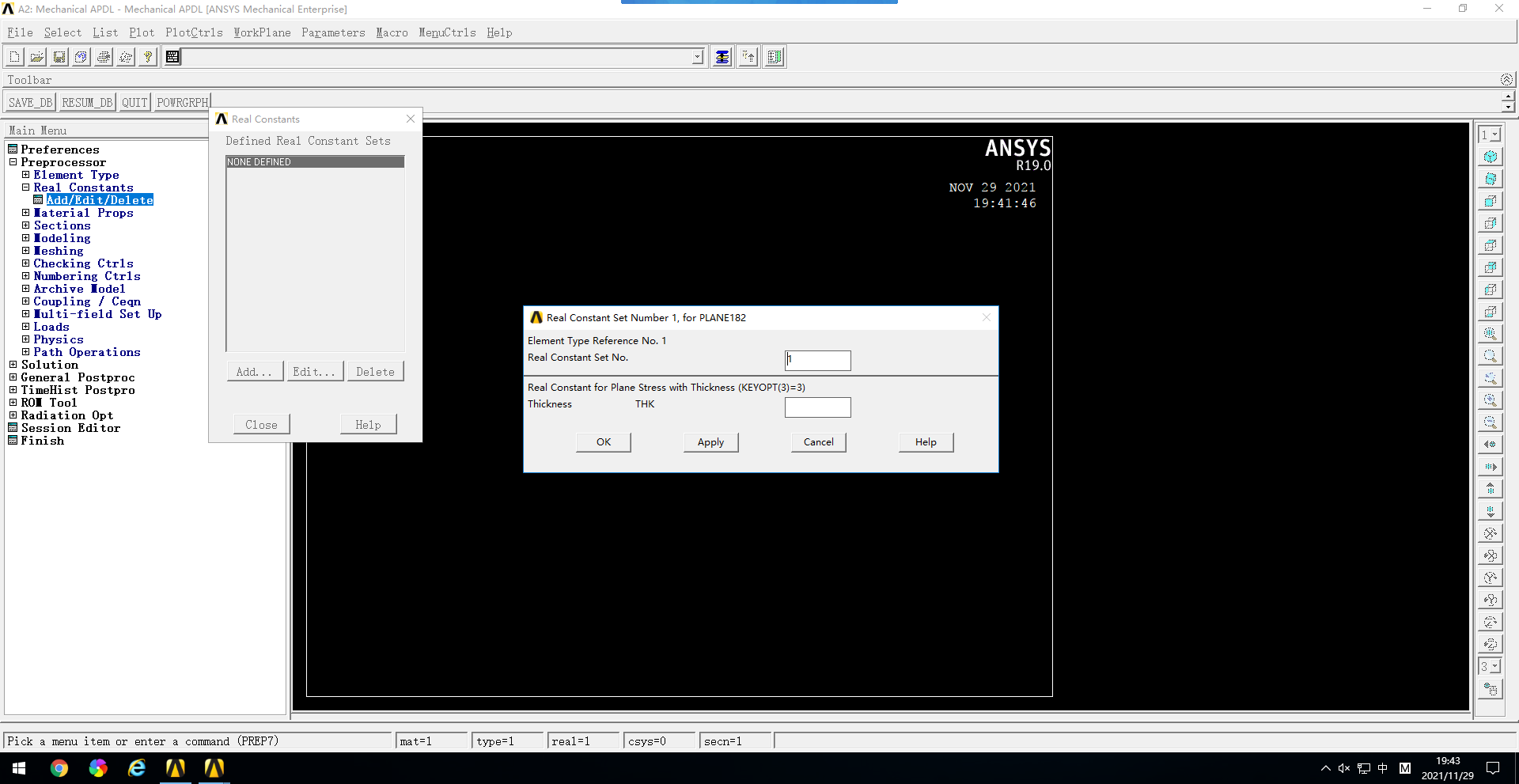Screen dimensions: 1519x784
Task: Open the Parameters menu
Action: tap(333, 32)
